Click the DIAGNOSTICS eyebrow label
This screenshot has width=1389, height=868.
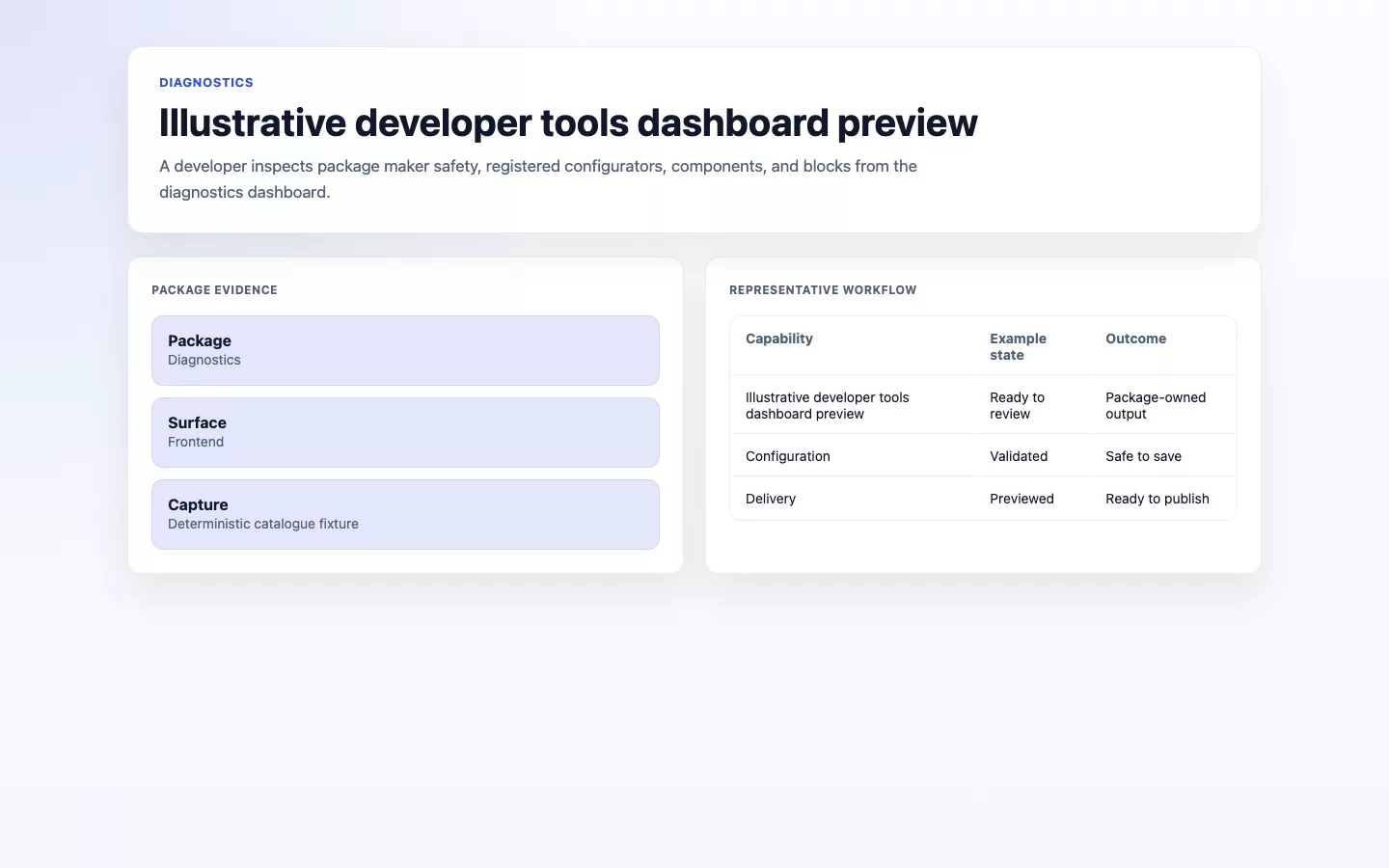pyautogui.click(x=206, y=83)
